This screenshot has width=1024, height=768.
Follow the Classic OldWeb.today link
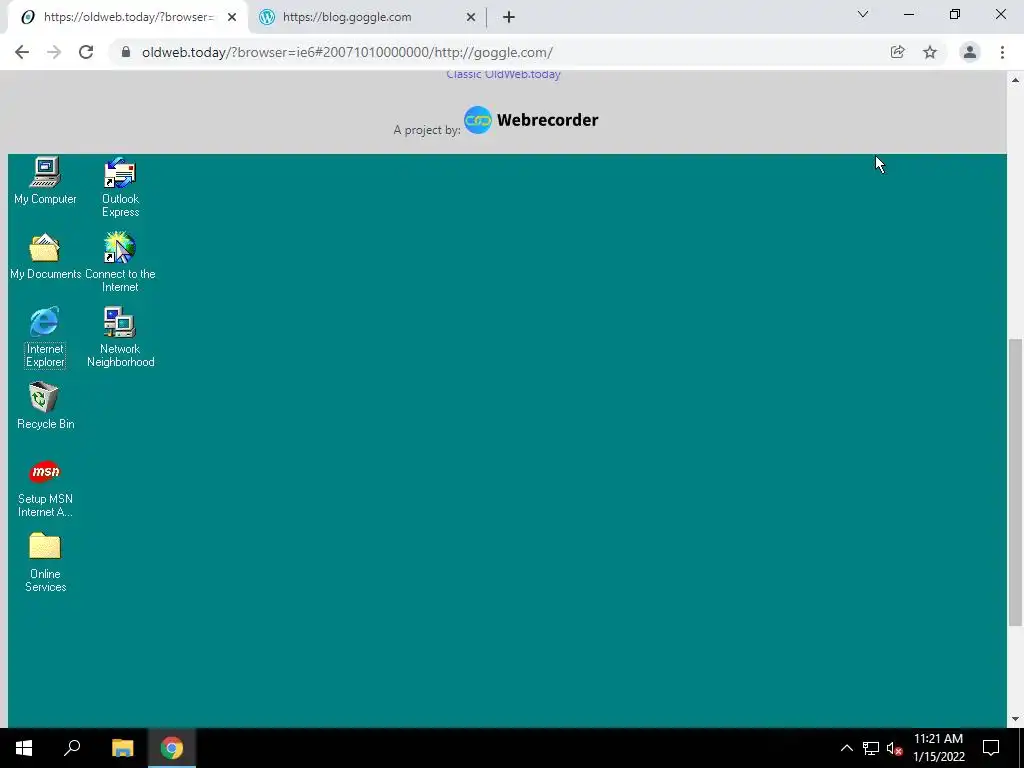pyautogui.click(x=504, y=74)
